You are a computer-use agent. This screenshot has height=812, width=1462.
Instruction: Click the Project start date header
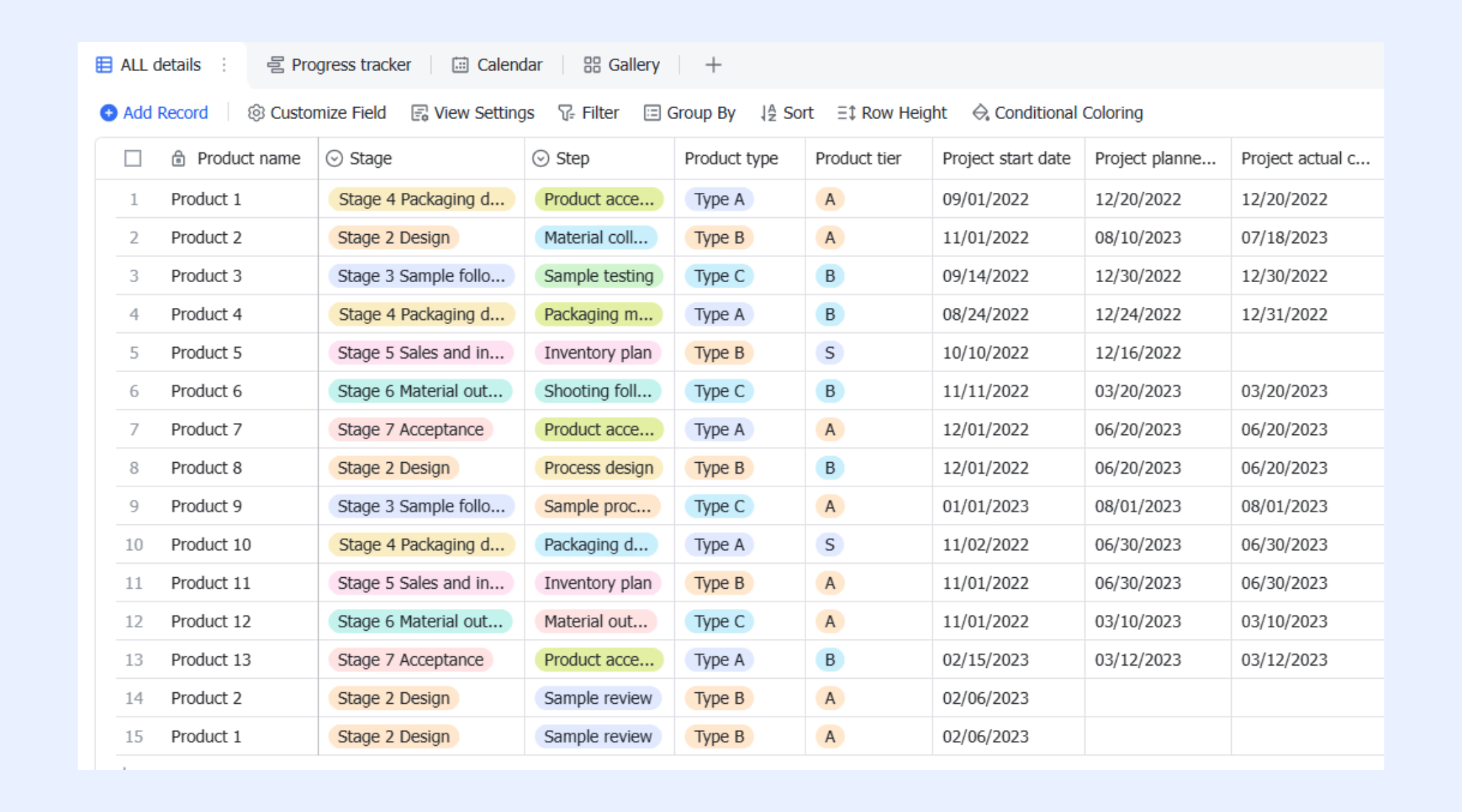1006,158
